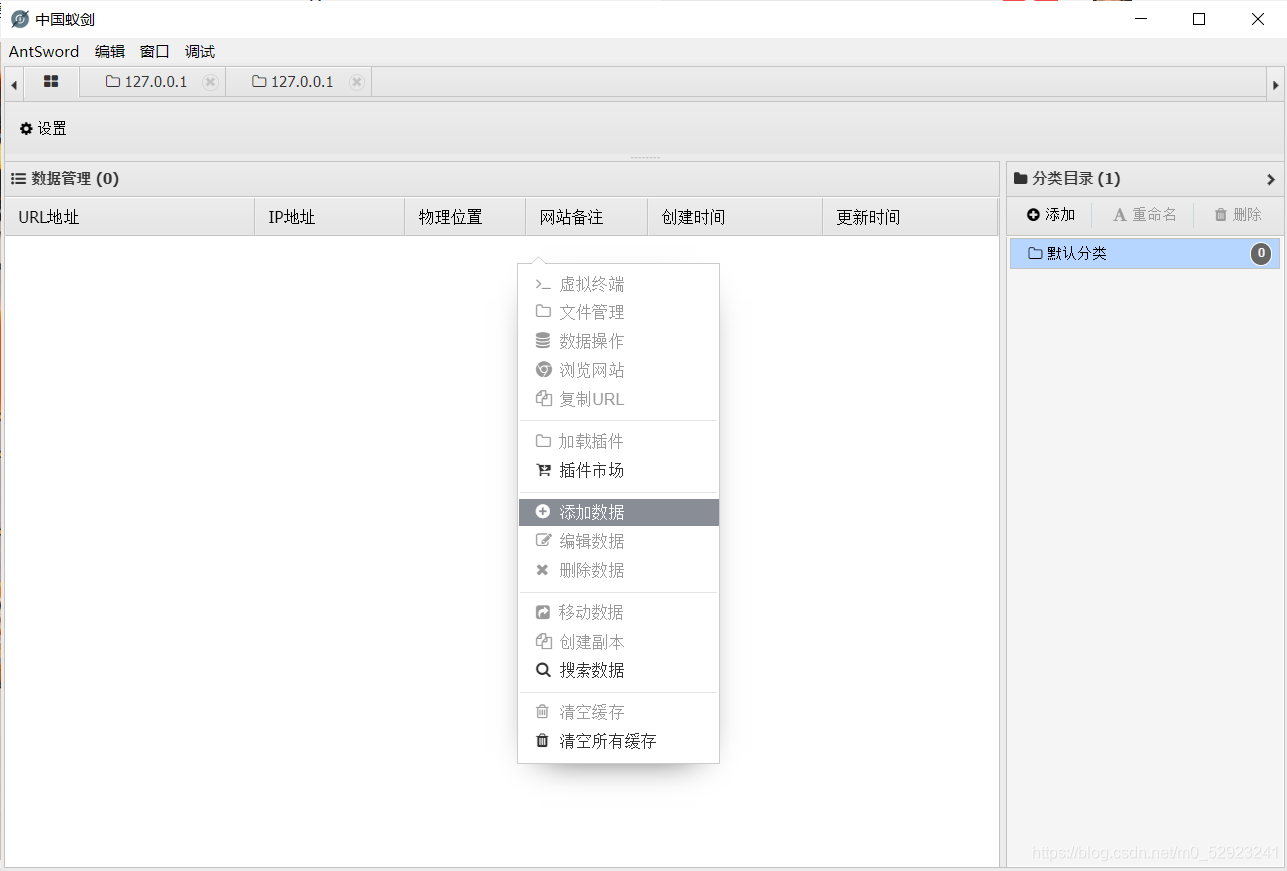Maximize the 中国蚁剑 window

(x=1199, y=19)
